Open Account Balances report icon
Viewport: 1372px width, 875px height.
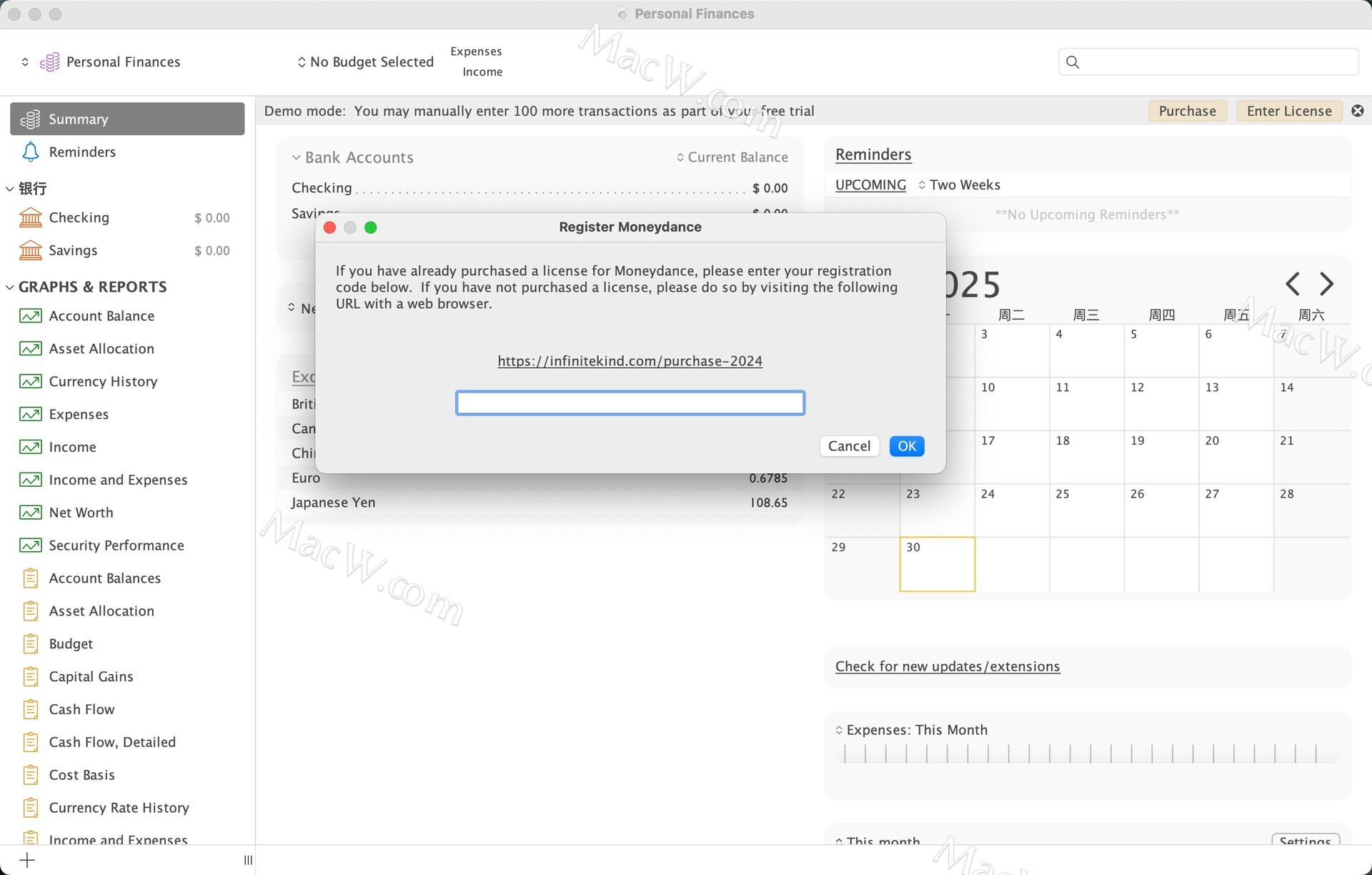(30, 578)
